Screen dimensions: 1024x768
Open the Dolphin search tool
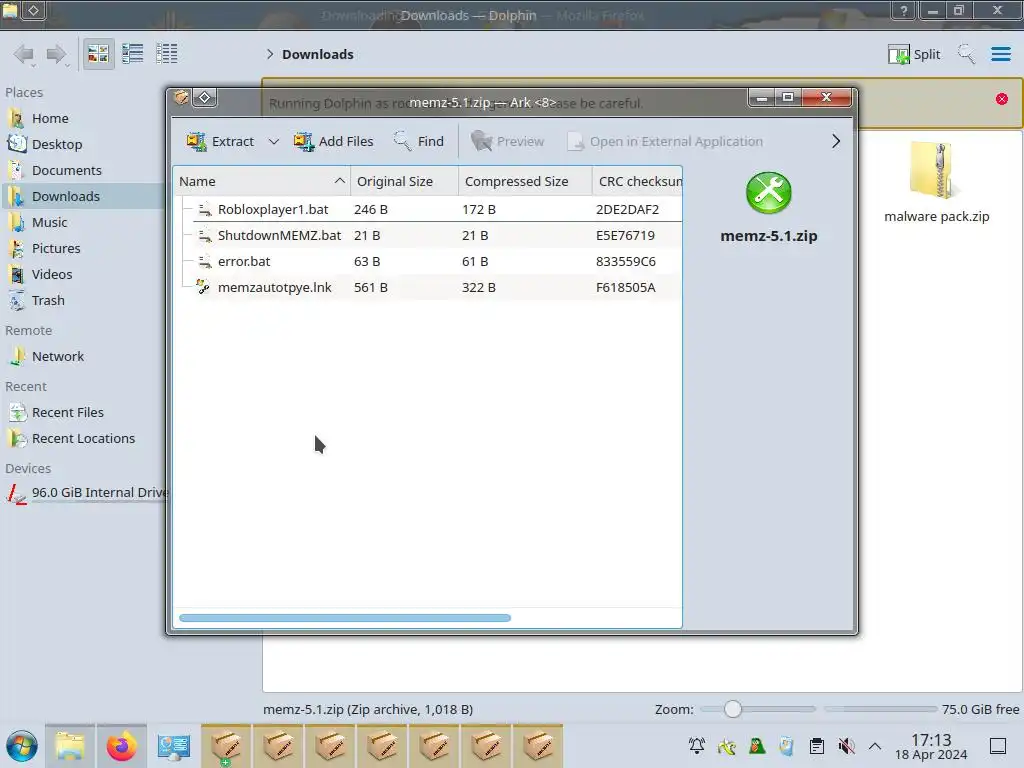[x=966, y=54]
